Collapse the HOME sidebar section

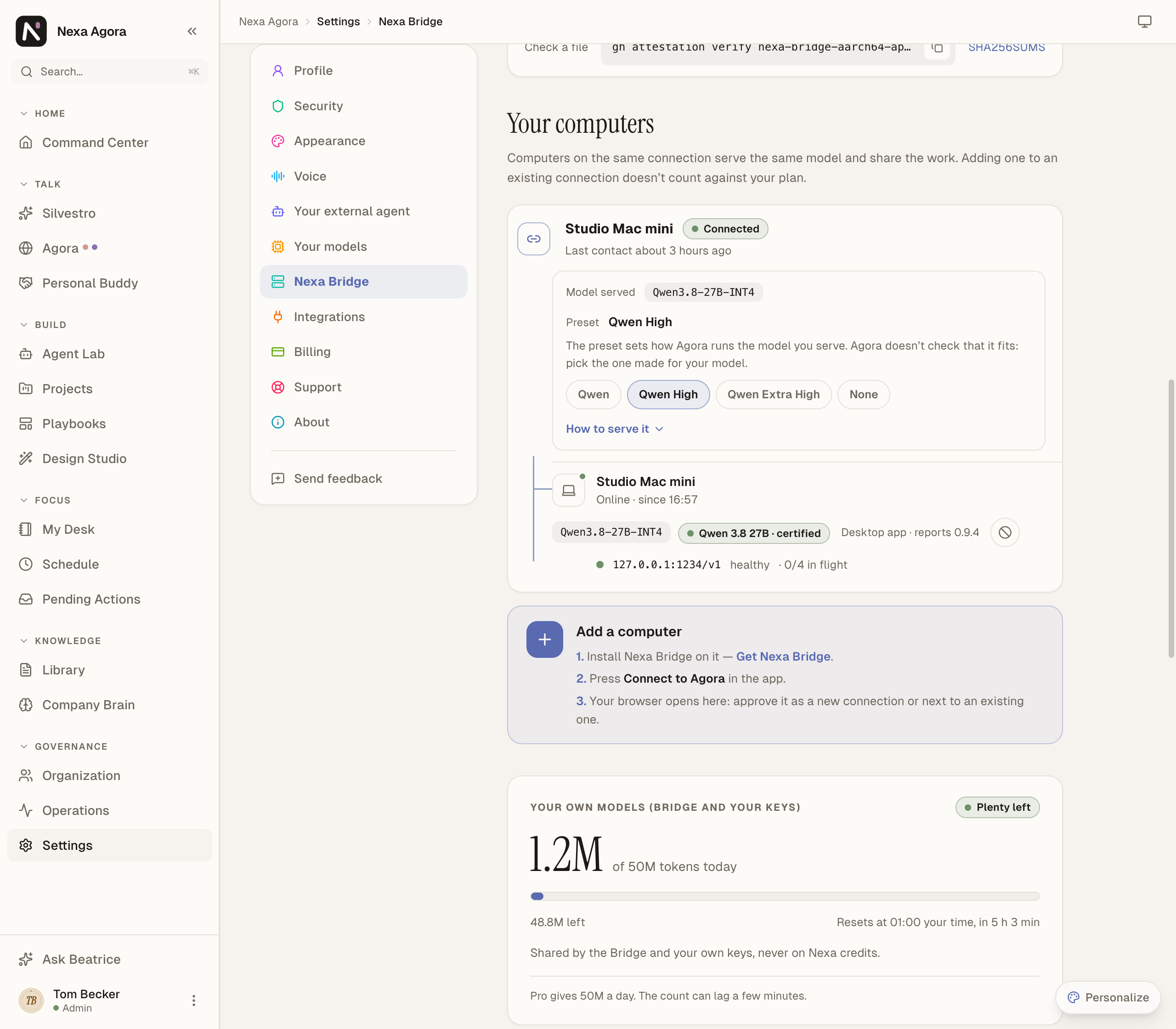coord(43,113)
